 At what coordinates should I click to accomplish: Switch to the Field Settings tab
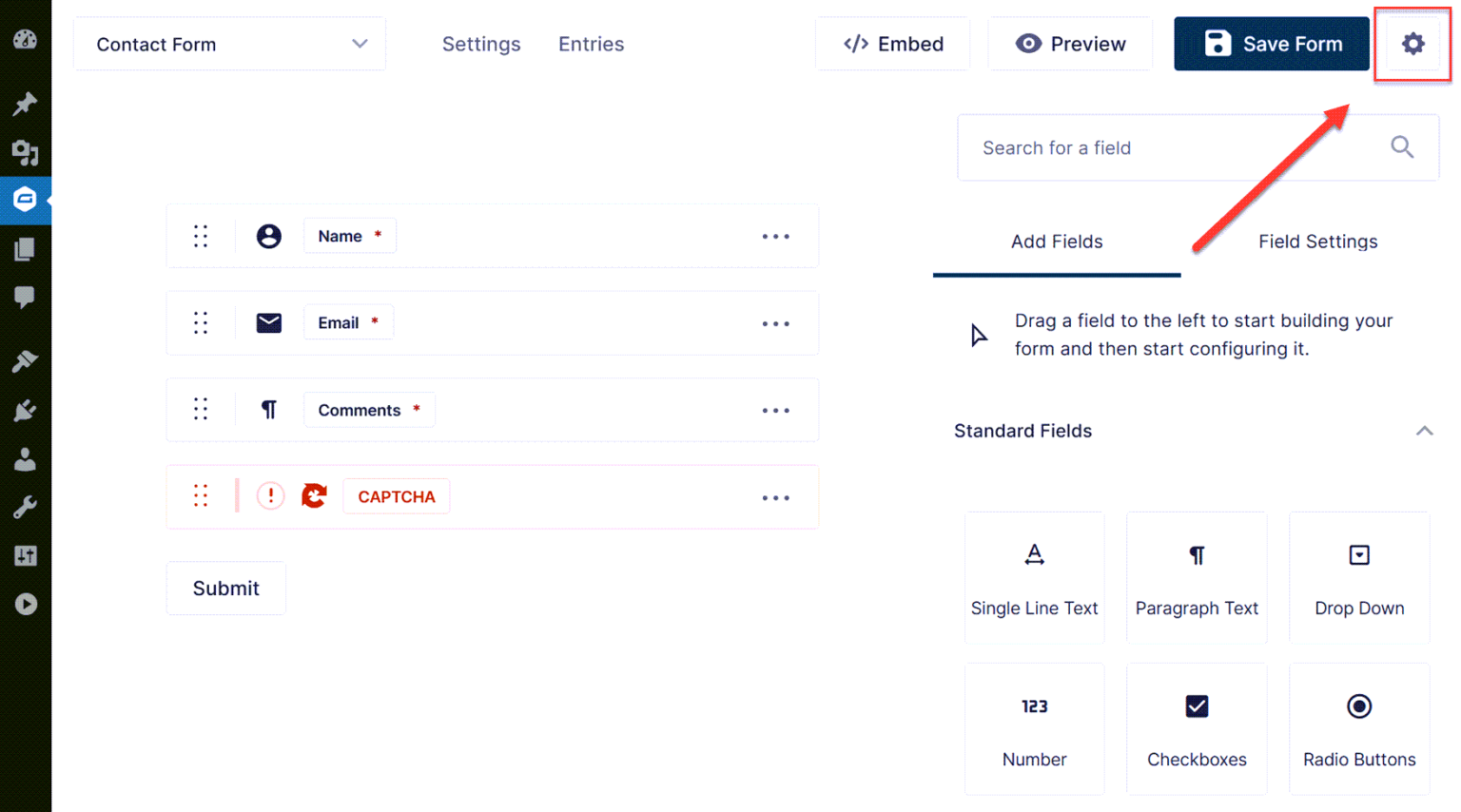[x=1317, y=242]
